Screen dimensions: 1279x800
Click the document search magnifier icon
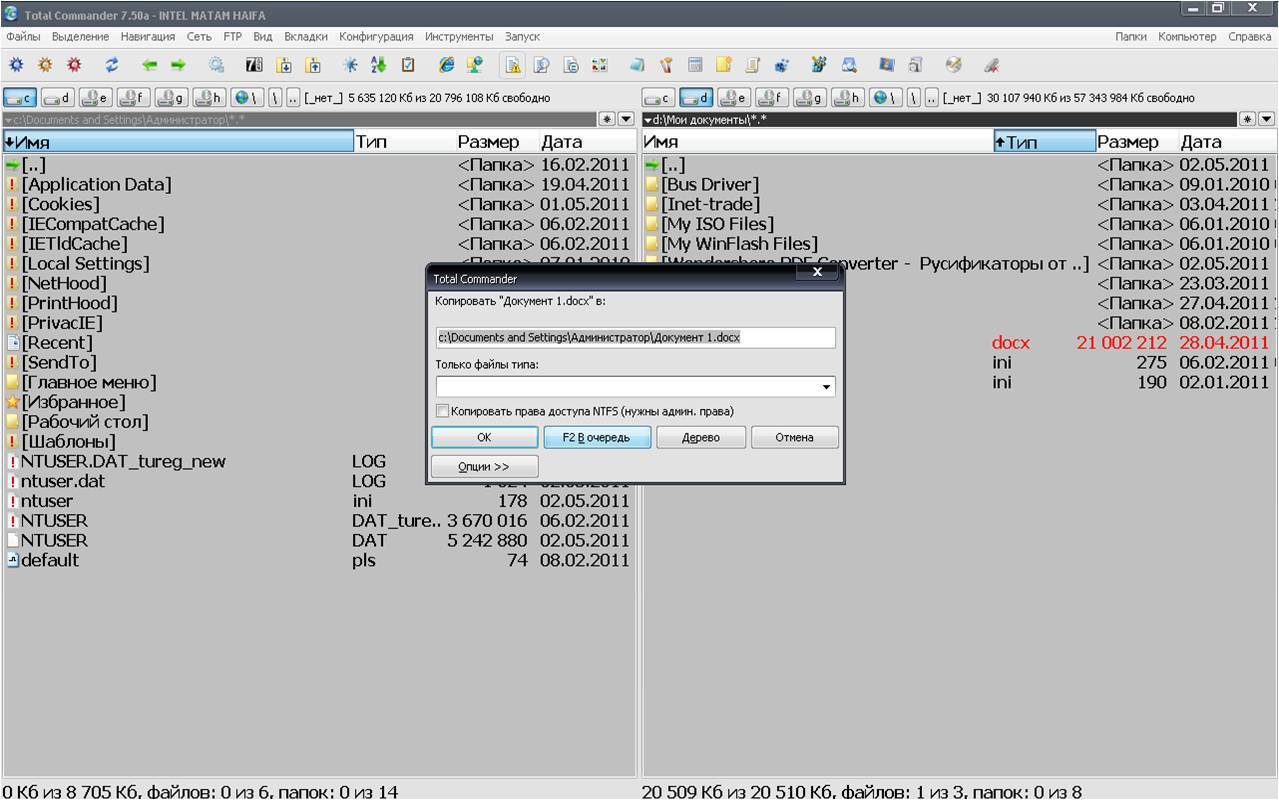click(x=541, y=65)
